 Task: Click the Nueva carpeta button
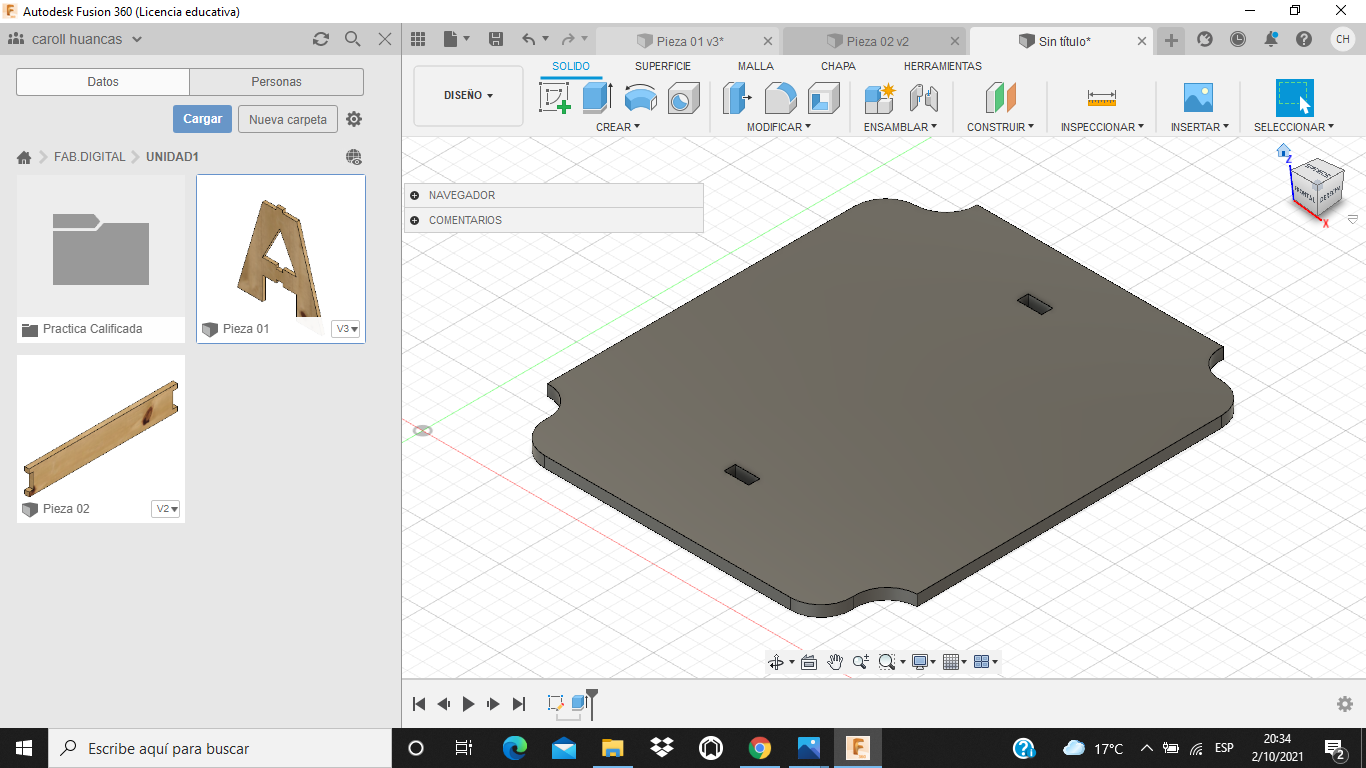(288, 119)
